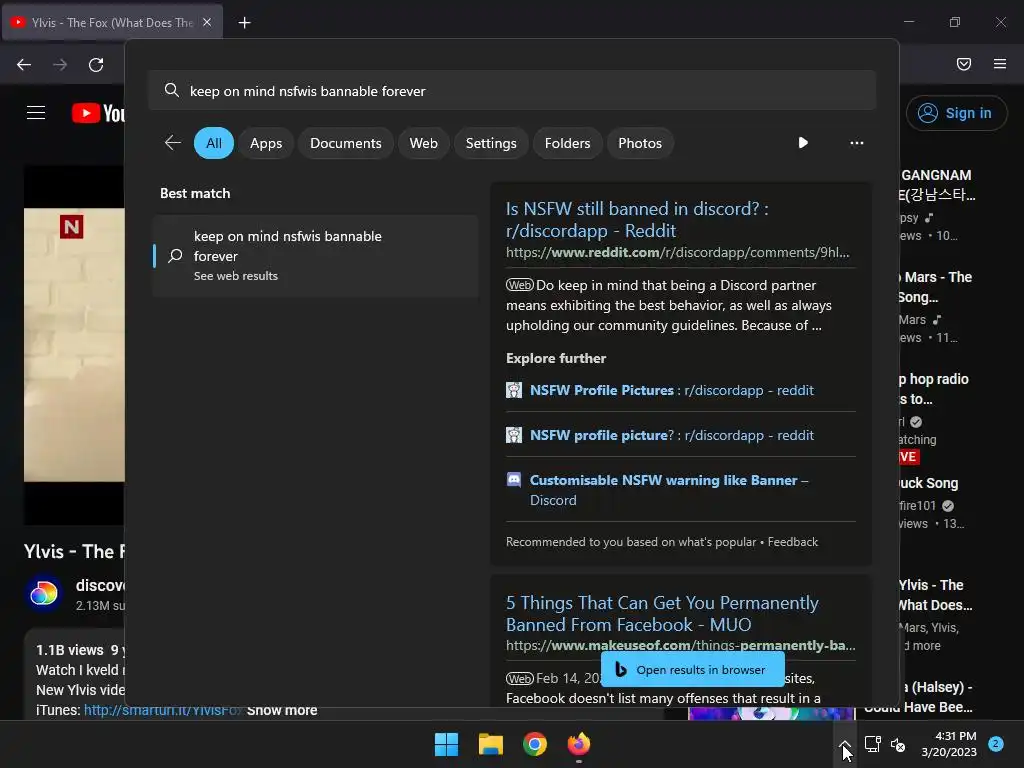Image resolution: width=1024 pixels, height=768 pixels.
Task: Select the Apps search filter
Action: 266,143
